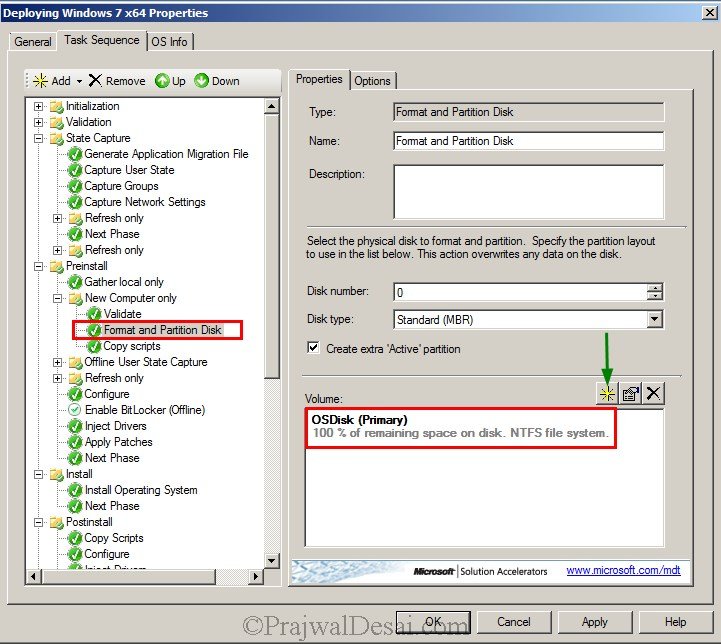This screenshot has width=721, height=644.
Task: Collapse the State Capture group
Action: pyautogui.click(x=39, y=138)
